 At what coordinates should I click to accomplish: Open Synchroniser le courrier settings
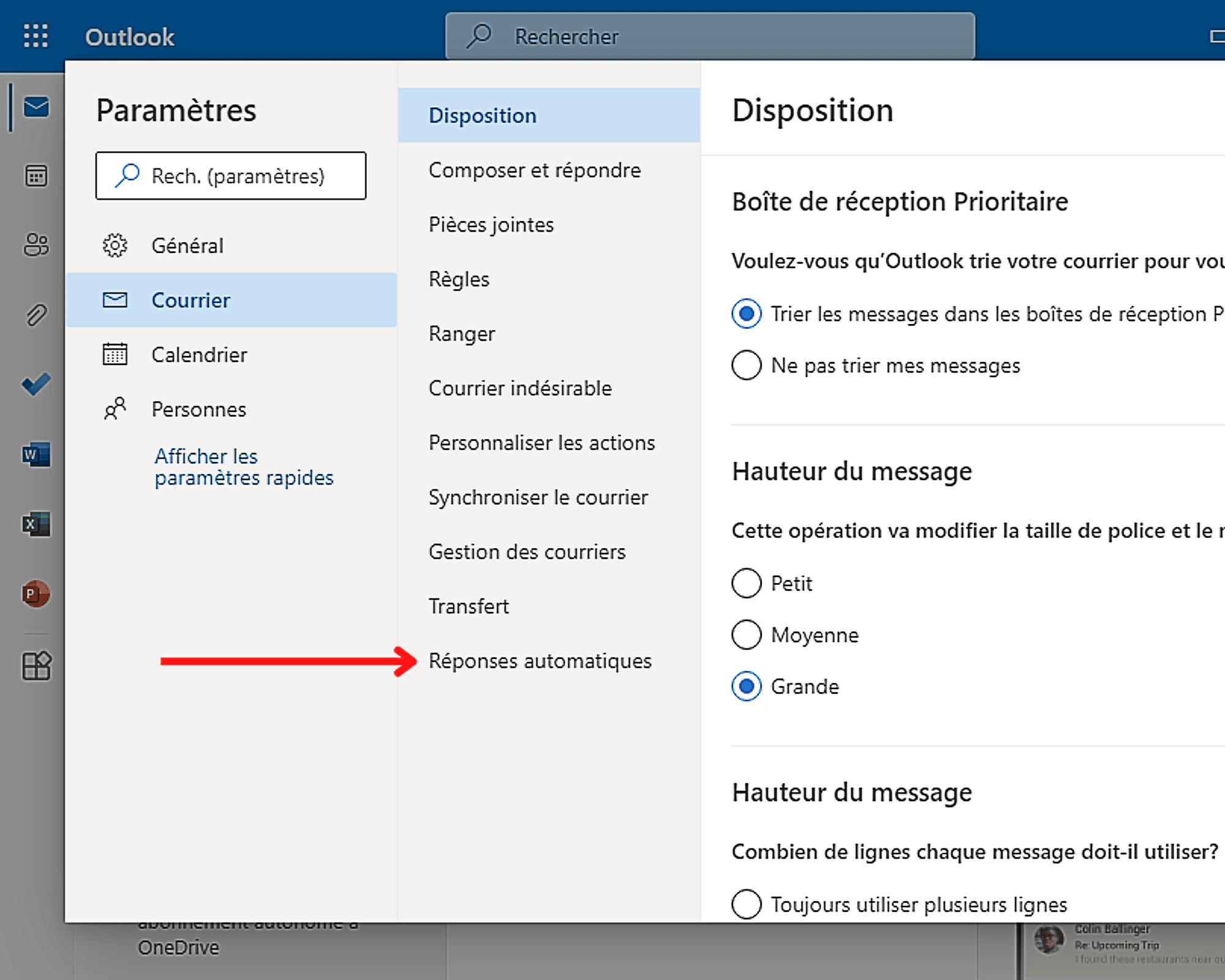pos(549,497)
